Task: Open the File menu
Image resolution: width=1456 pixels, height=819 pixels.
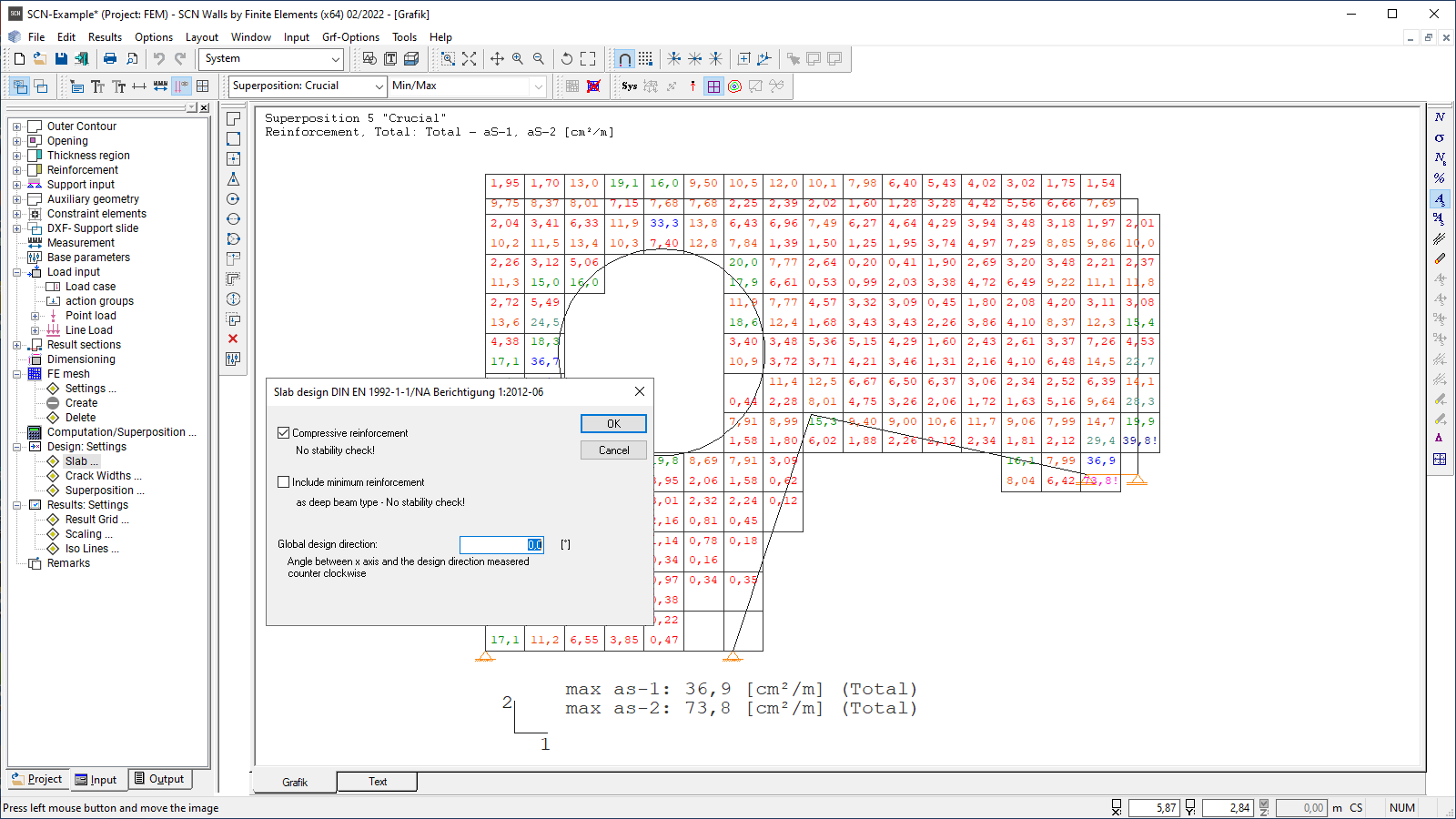Action: click(36, 37)
